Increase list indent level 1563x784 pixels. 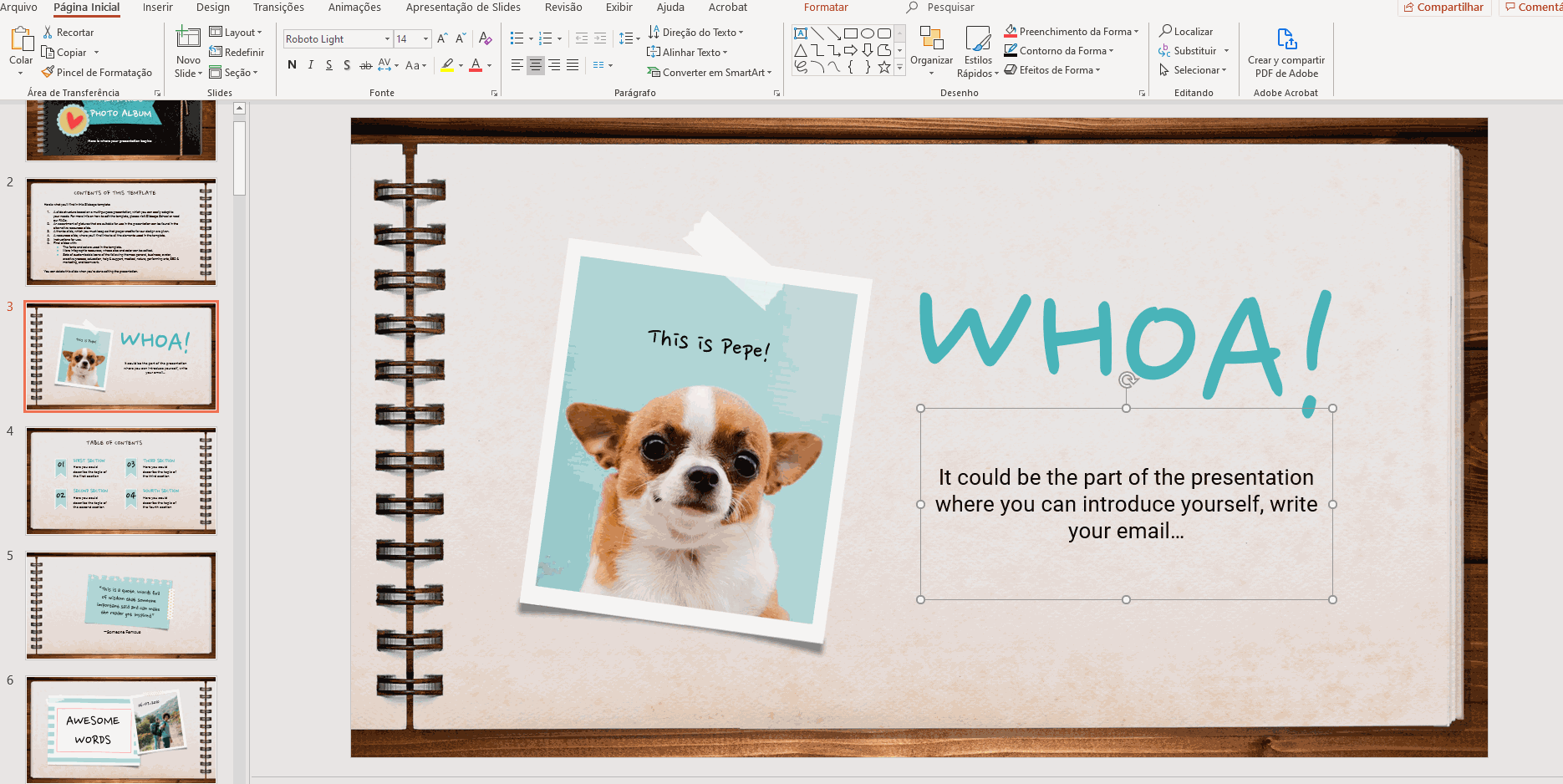(x=600, y=38)
